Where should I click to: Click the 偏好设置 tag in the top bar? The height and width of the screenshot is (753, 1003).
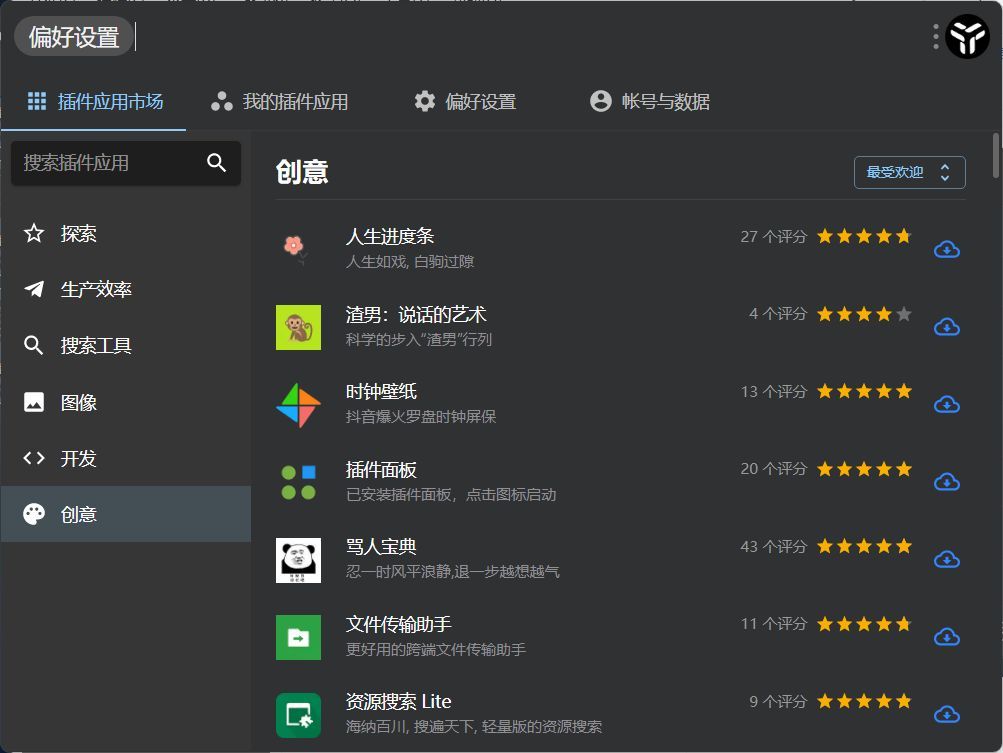[x=74, y=36]
